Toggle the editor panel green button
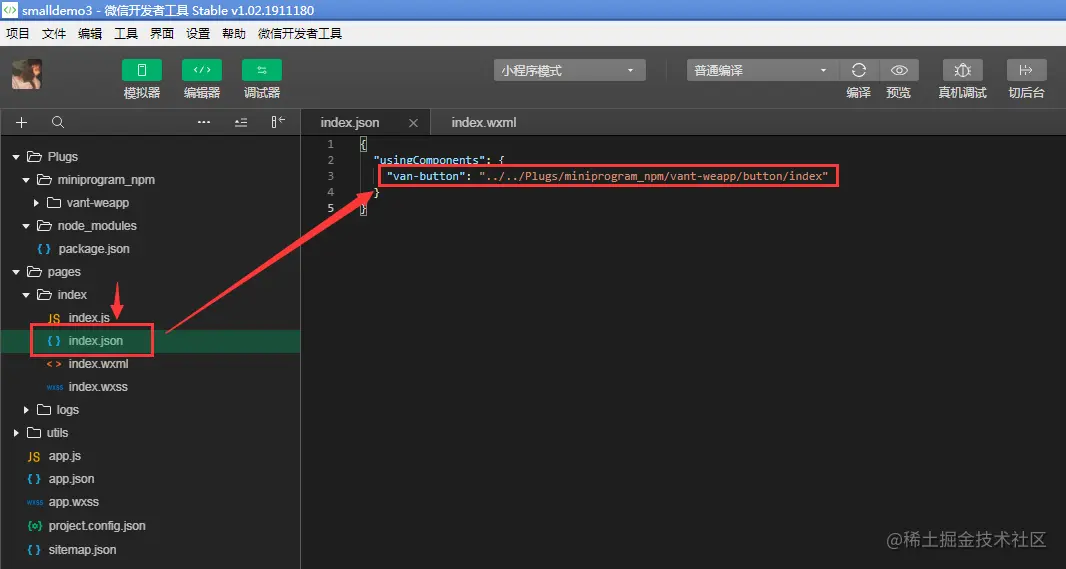 [202, 70]
